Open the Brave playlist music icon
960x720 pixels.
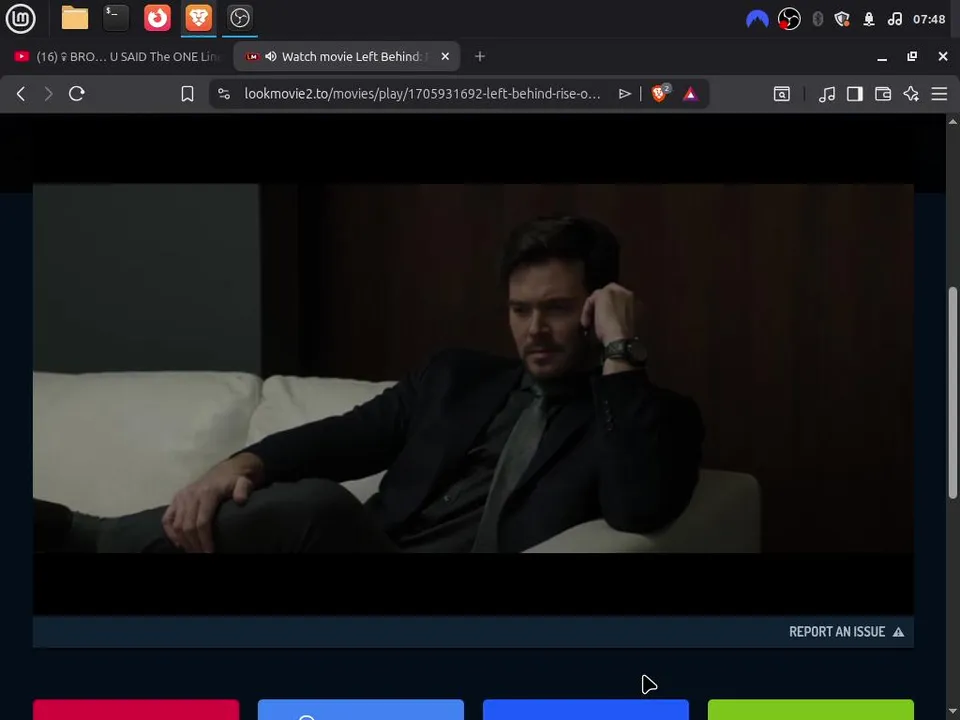[827, 94]
